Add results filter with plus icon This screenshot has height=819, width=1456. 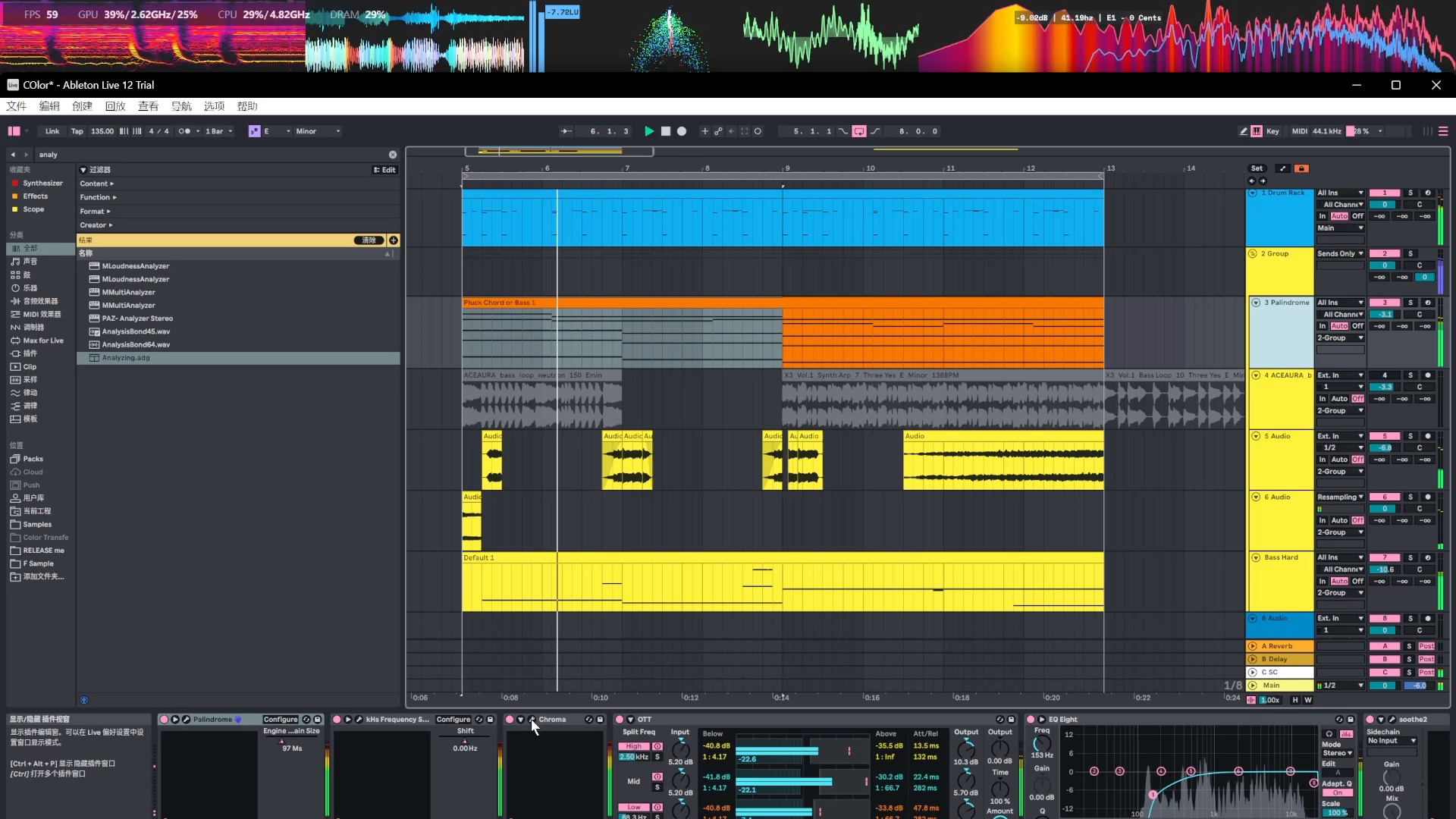394,240
